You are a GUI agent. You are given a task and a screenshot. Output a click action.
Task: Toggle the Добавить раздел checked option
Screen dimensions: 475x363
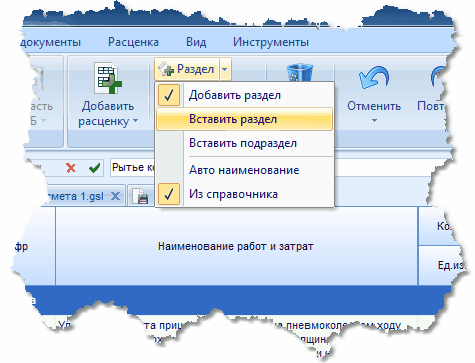click(245, 95)
